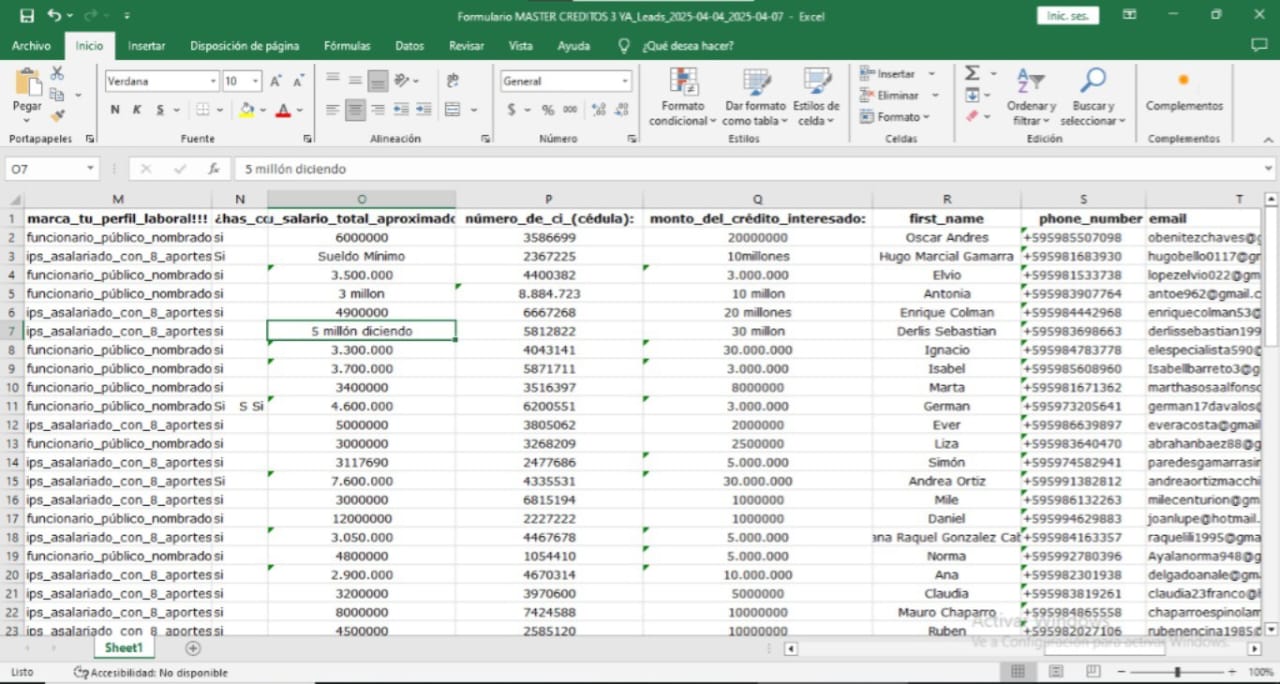1280x684 pixels.
Task: Toggle Align Right alignment
Action: [377, 110]
